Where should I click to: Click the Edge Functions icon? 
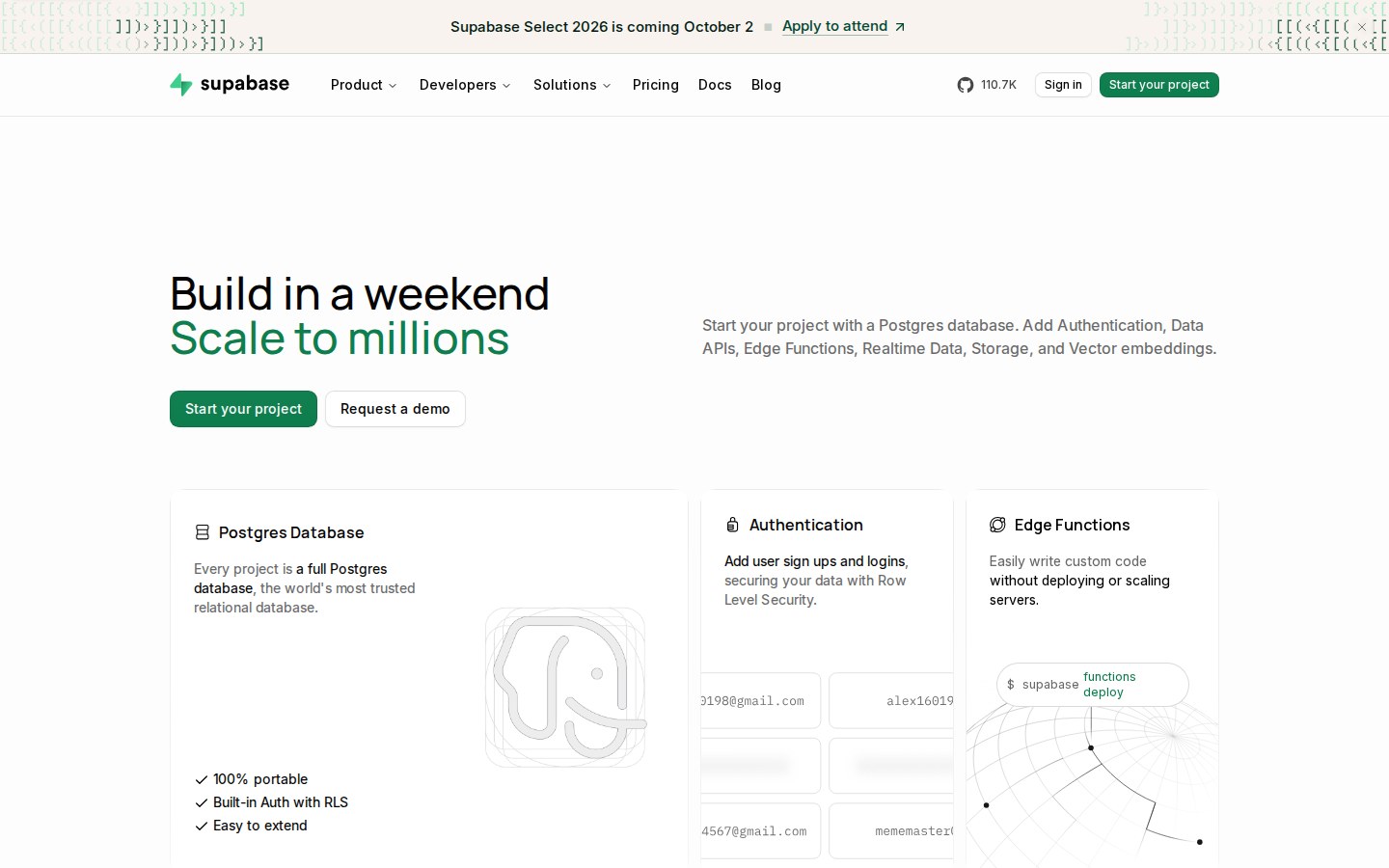pyautogui.click(x=997, y=525)
